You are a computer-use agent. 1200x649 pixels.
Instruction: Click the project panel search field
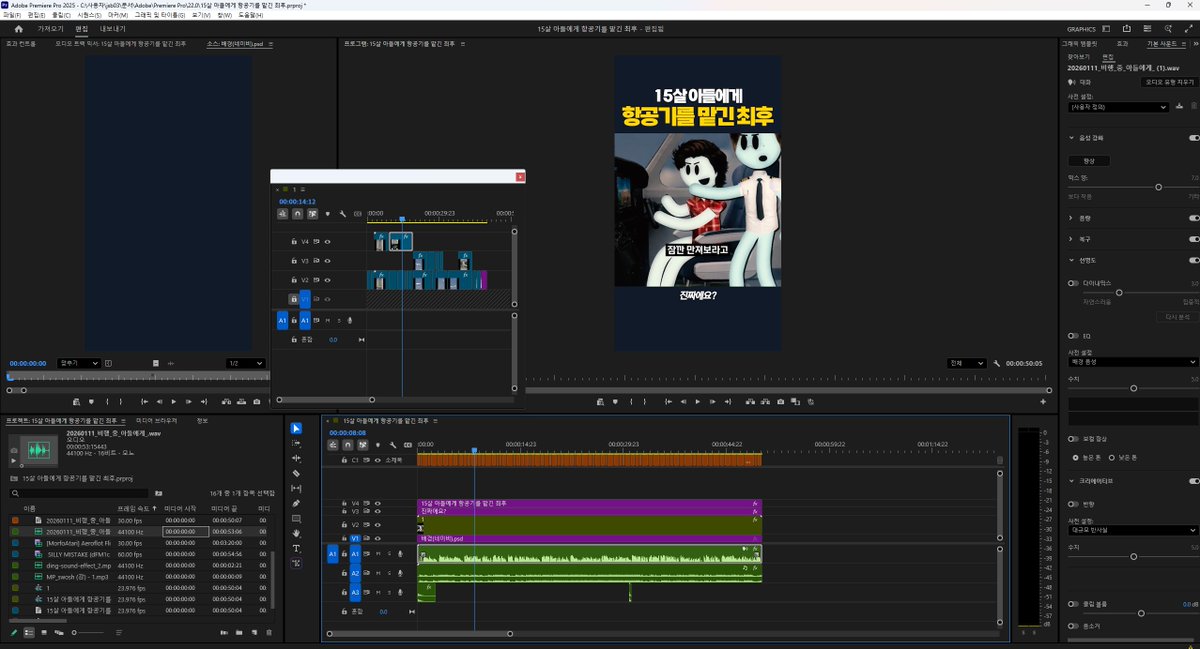[78, 493]
